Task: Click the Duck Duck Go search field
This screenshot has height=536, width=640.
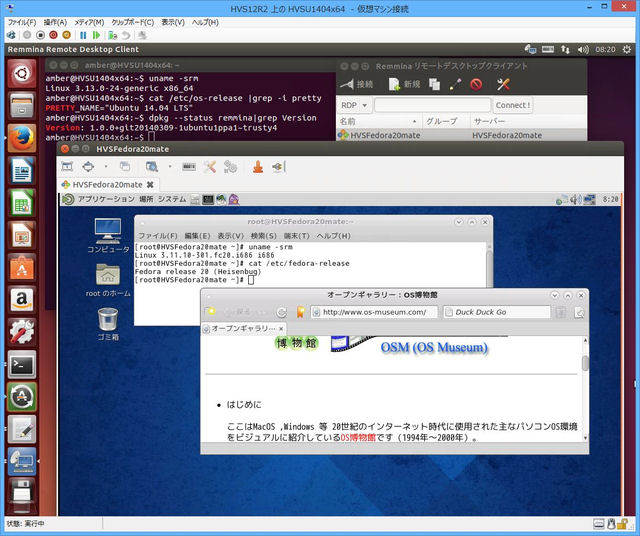Action: pos(497,312)
